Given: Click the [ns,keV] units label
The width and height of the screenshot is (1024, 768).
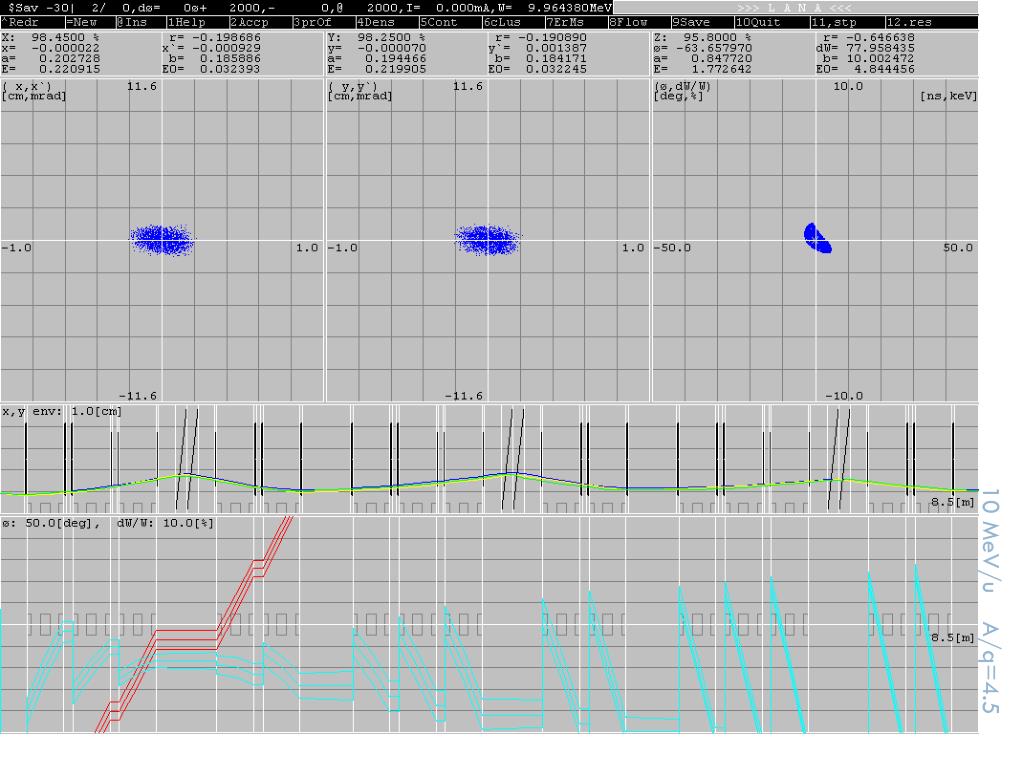Looking at the screenshot, I should (x=948, y=96).
